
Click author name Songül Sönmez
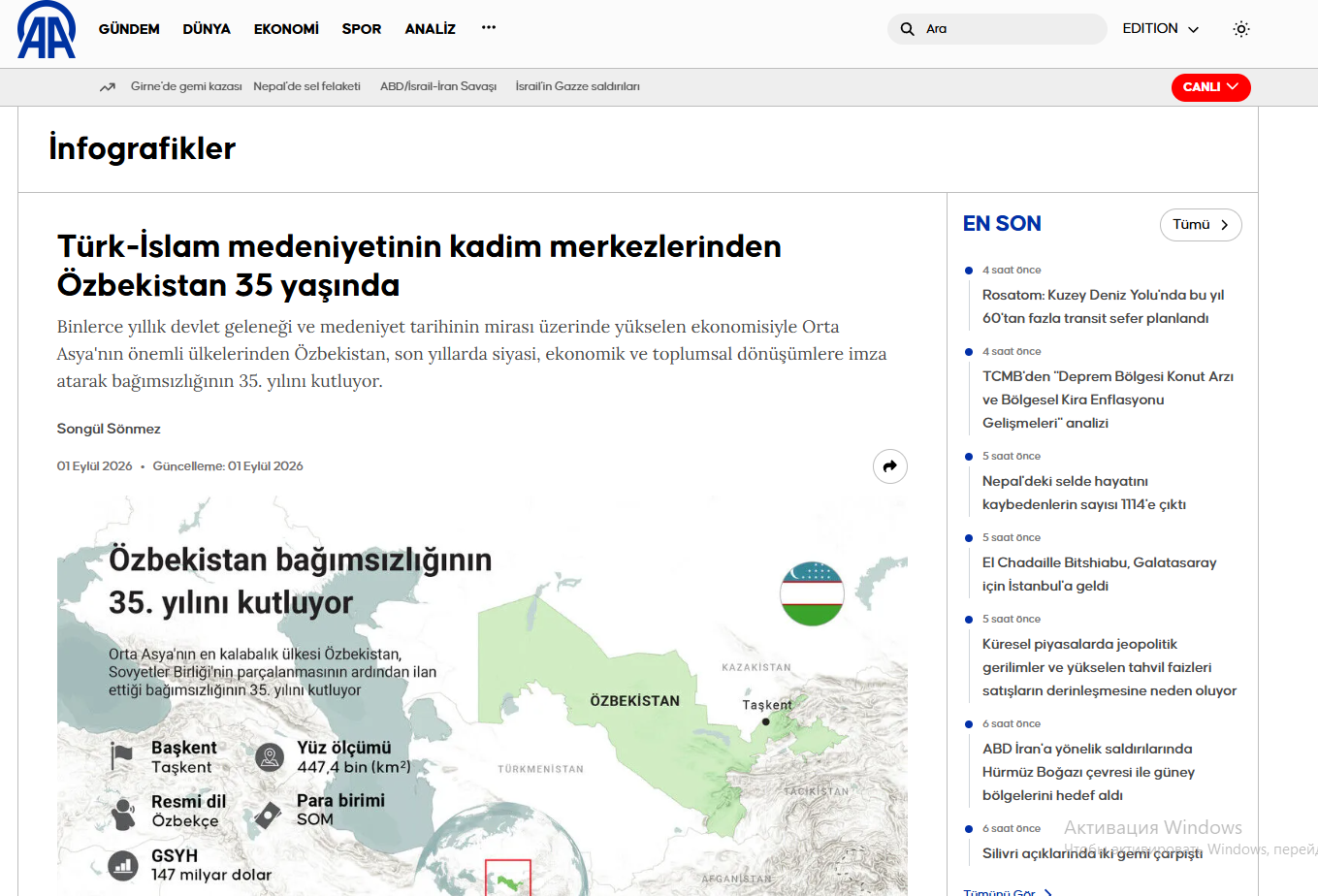click(x=109, y=429)
